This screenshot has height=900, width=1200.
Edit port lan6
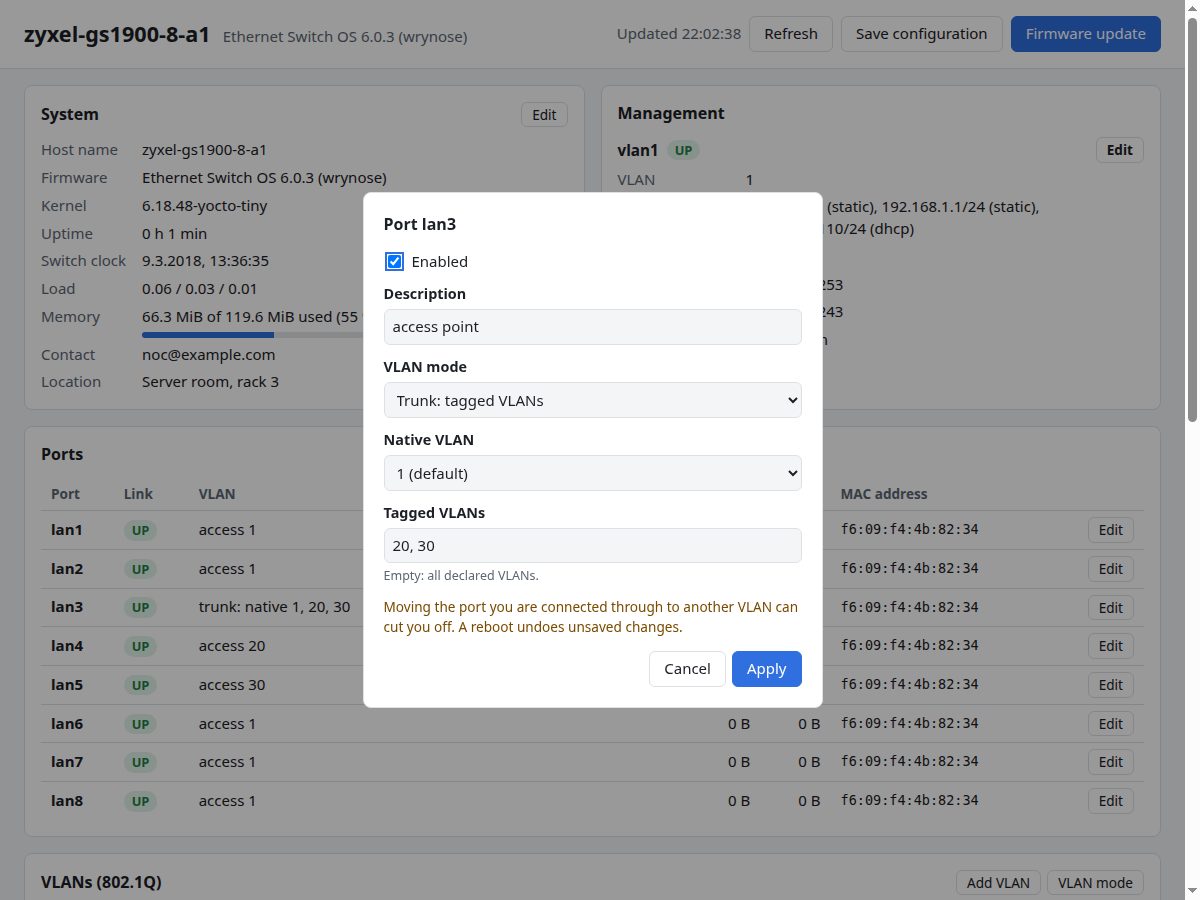coord(1111,724)
